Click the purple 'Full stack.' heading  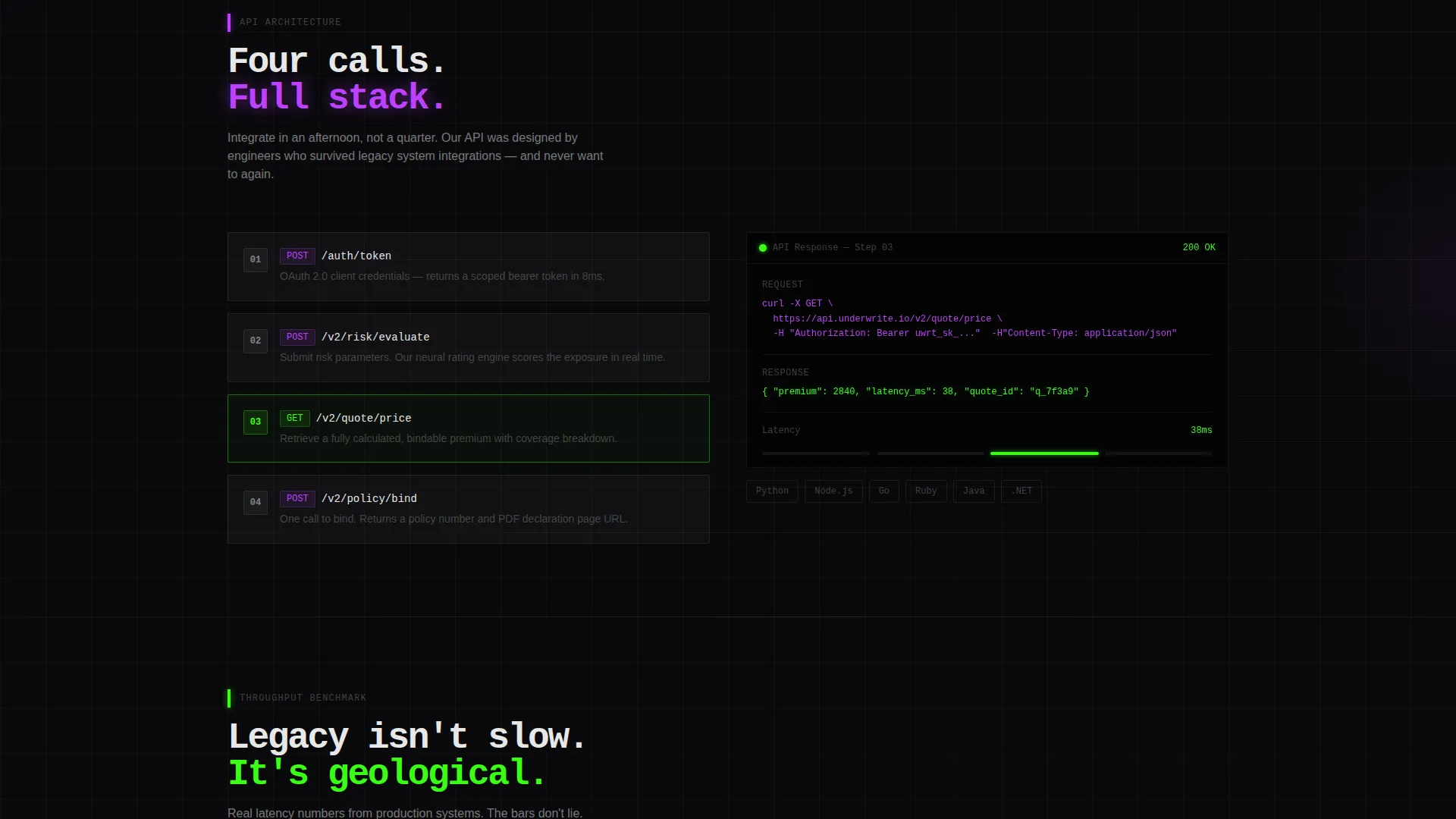coord(337,97)
